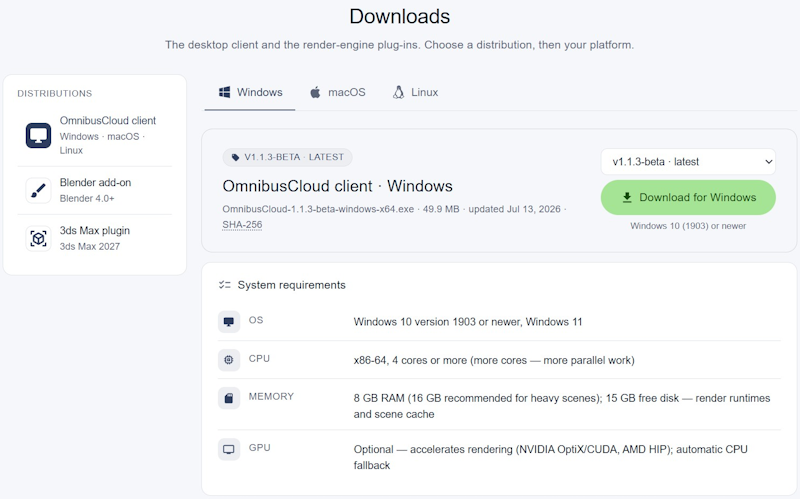Click the 3ds Max plugin cube icon
The height and width of the screenshot is (499, 800).
[38, 238]
